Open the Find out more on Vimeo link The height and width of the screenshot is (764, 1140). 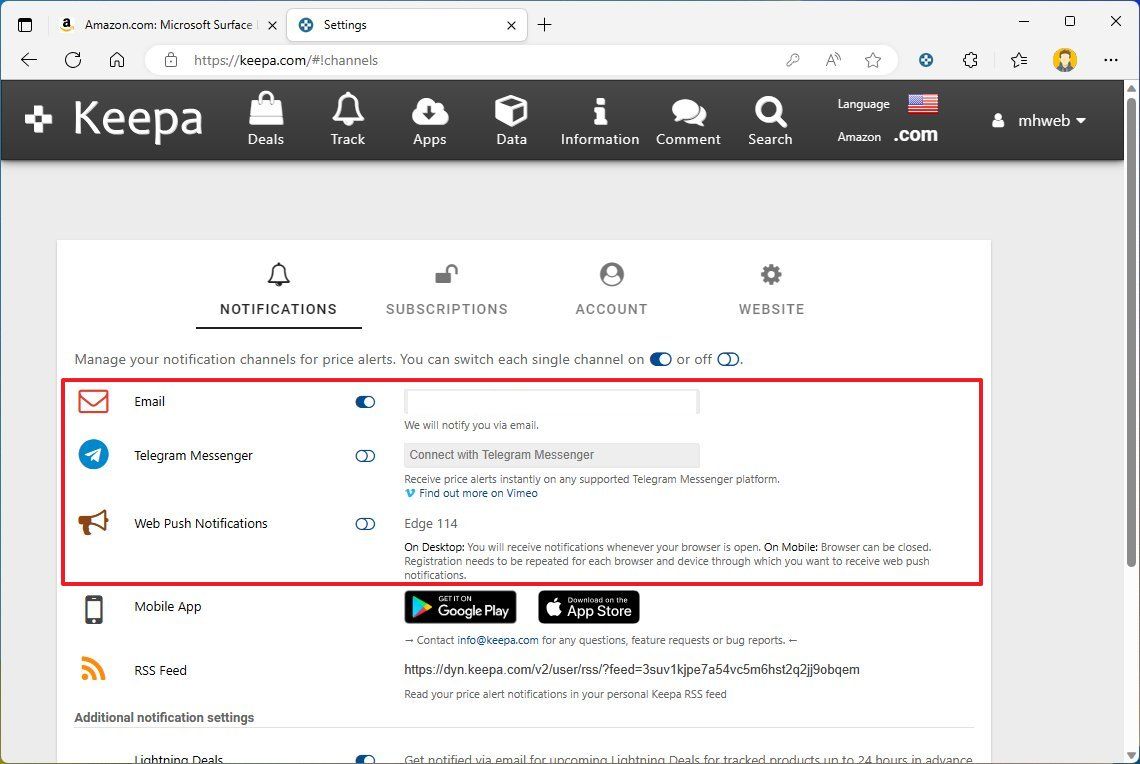478,493
